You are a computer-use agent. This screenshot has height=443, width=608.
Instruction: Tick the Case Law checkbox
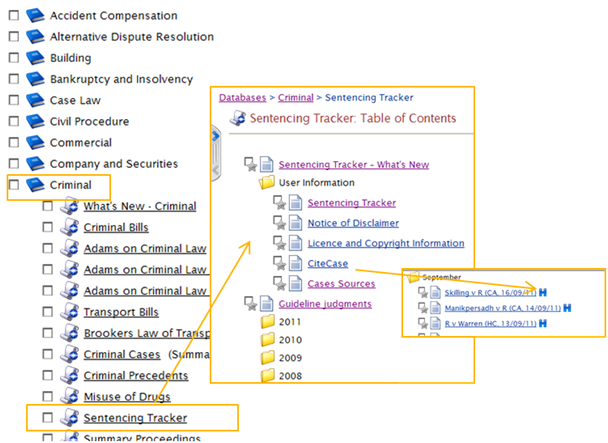[x=14, y=100]
